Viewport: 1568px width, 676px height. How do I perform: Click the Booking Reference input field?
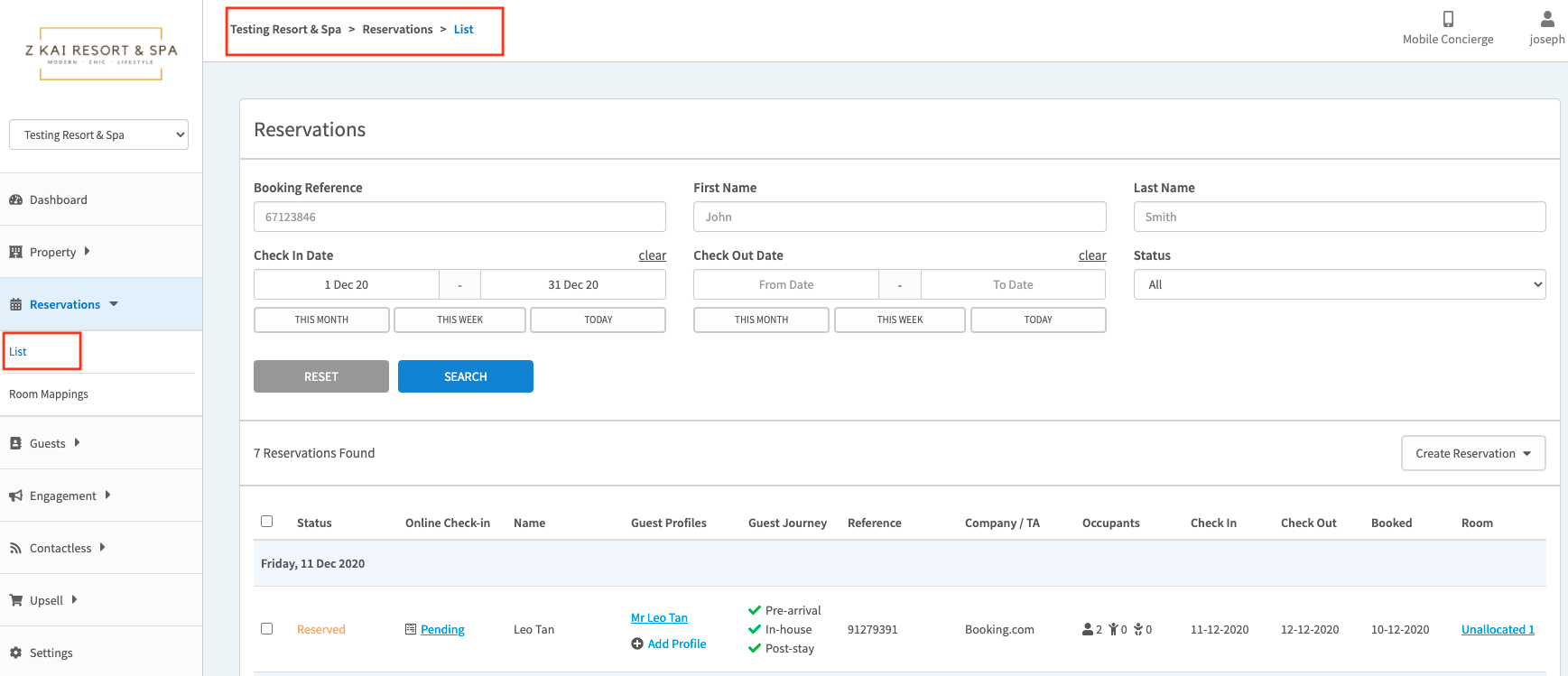click(459, 217)
